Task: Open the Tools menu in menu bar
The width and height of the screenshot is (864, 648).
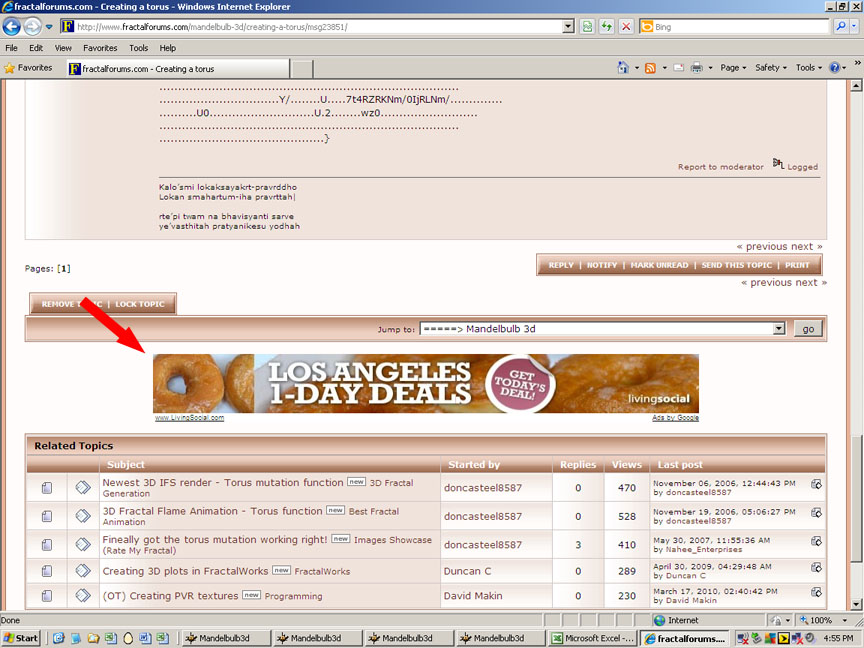Action: coord(138,48)
